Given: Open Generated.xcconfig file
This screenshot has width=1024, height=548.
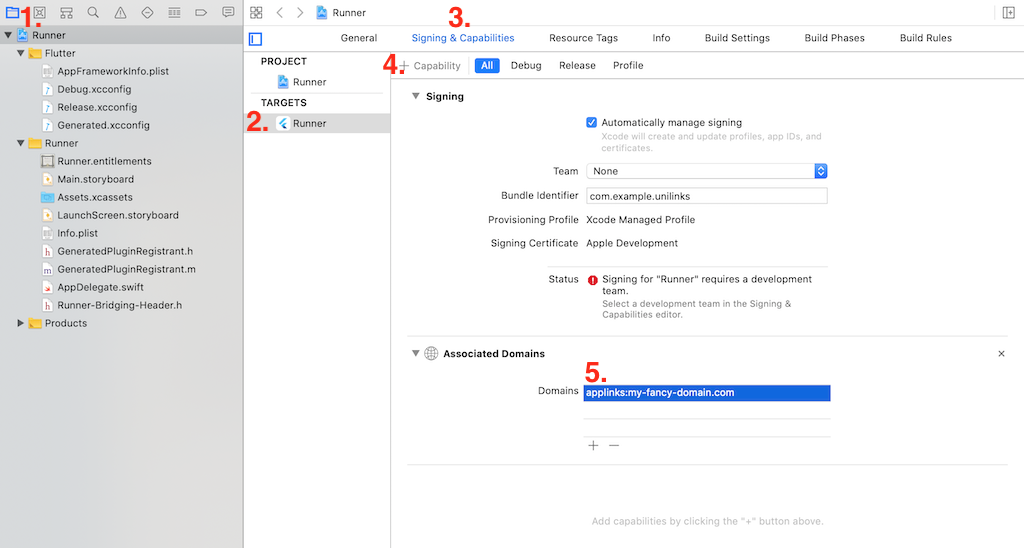Looking at the screenshot, I should point(103,125).
